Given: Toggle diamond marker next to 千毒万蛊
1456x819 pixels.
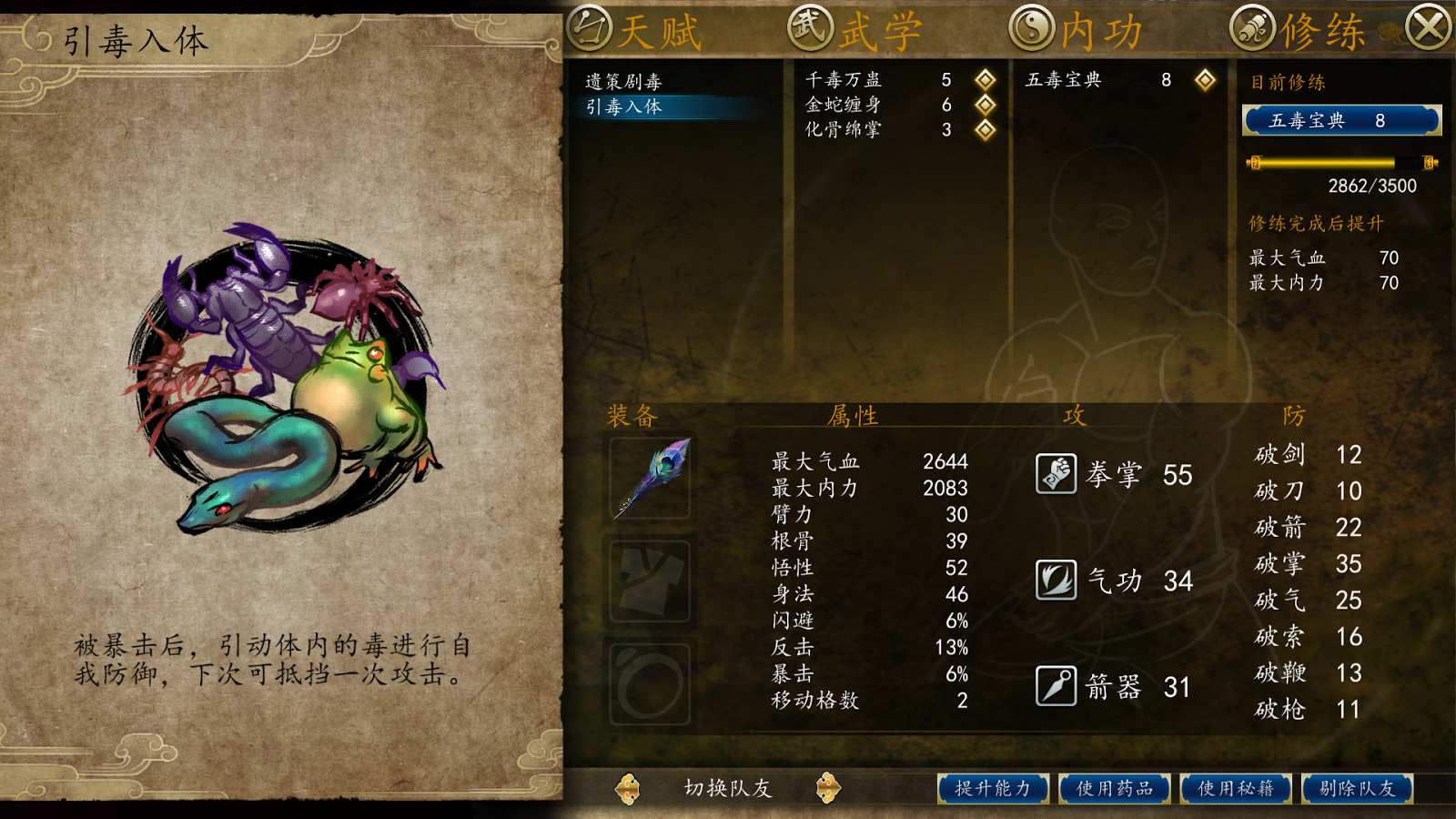Looking at the screenshot, I should point(985,80).
